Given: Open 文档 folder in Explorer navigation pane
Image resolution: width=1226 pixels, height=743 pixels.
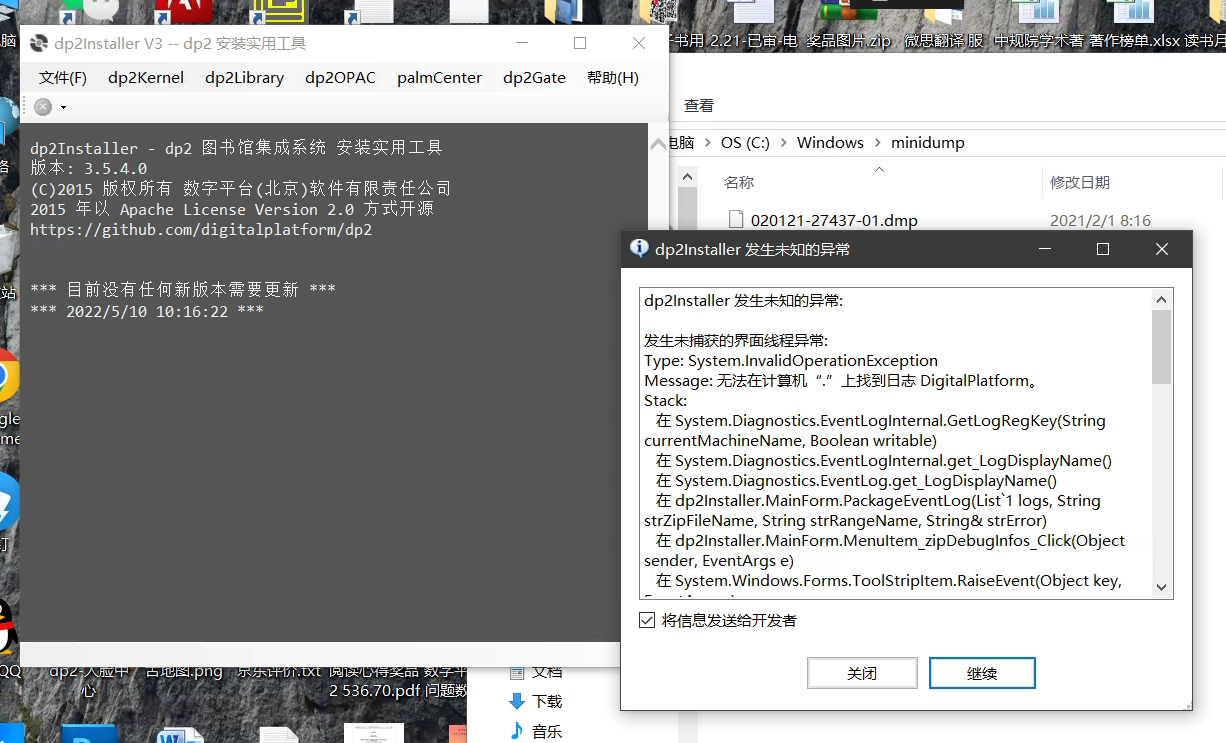Looking at the screenshot, I should coord(547,671).
